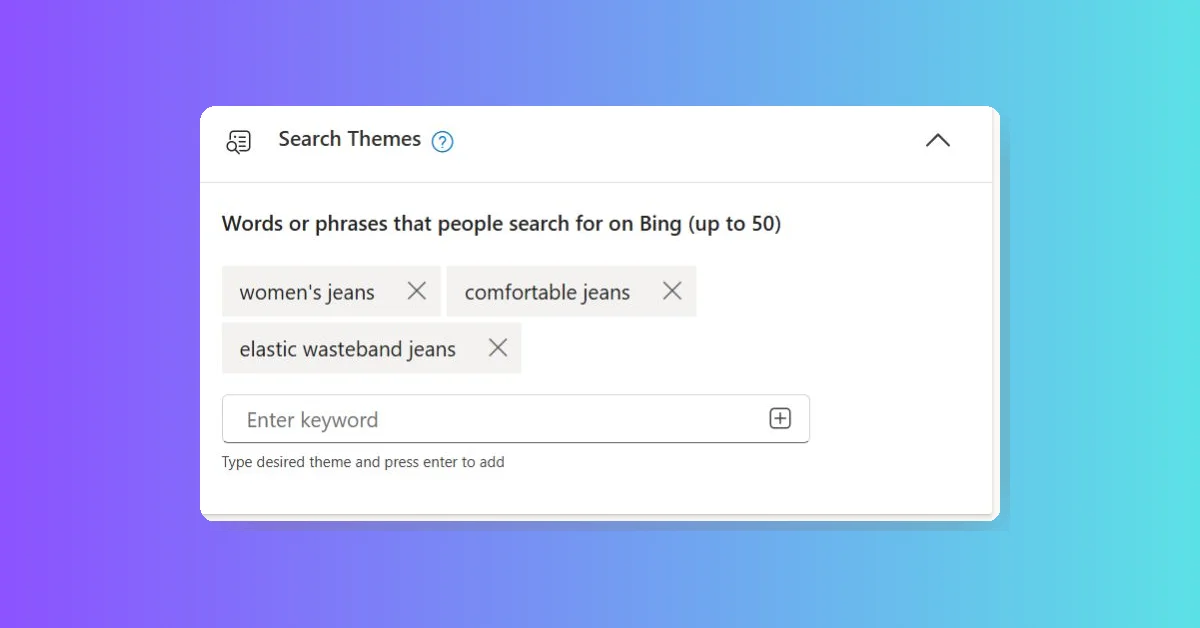Select the "elastic wasteband jeans" keyword chip

(347, 348)
